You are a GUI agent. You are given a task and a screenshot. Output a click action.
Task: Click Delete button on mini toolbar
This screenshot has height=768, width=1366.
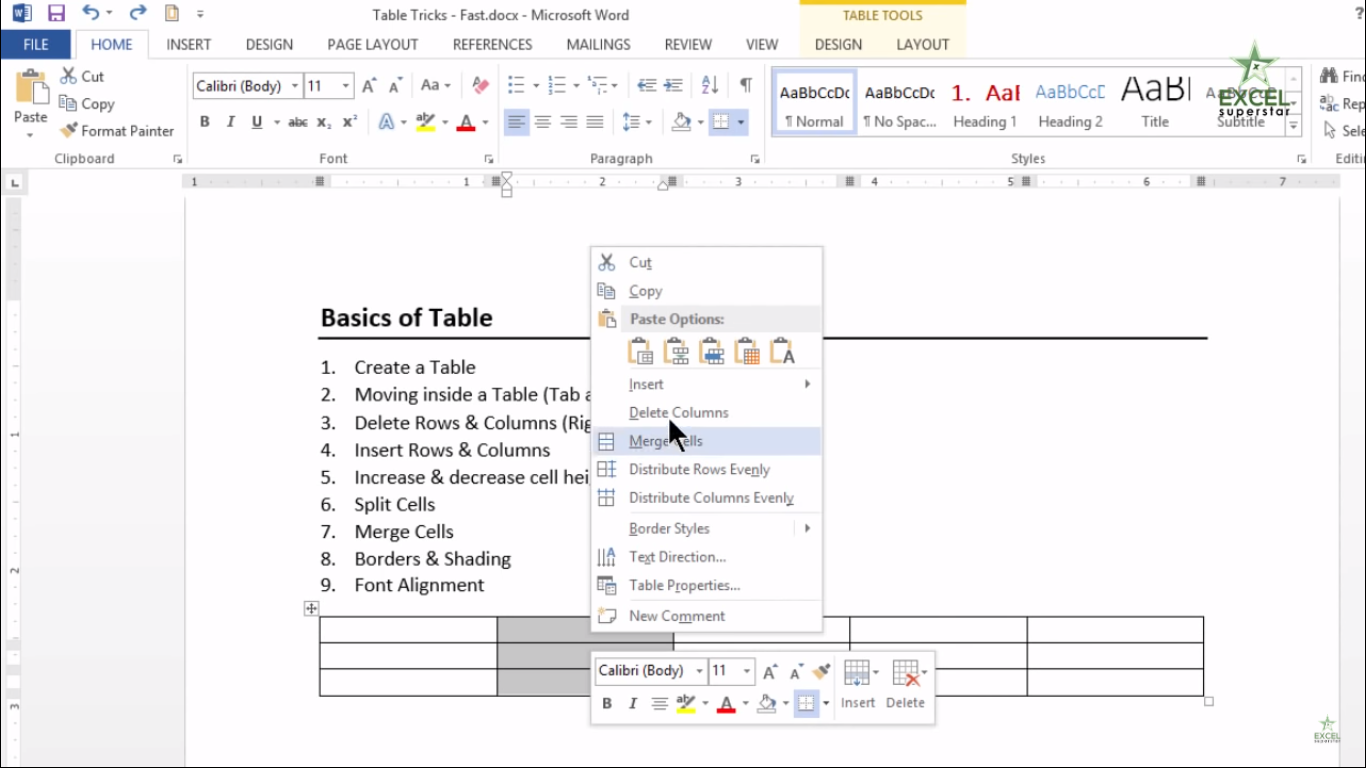pyautogui.click(x=906, y=684)
